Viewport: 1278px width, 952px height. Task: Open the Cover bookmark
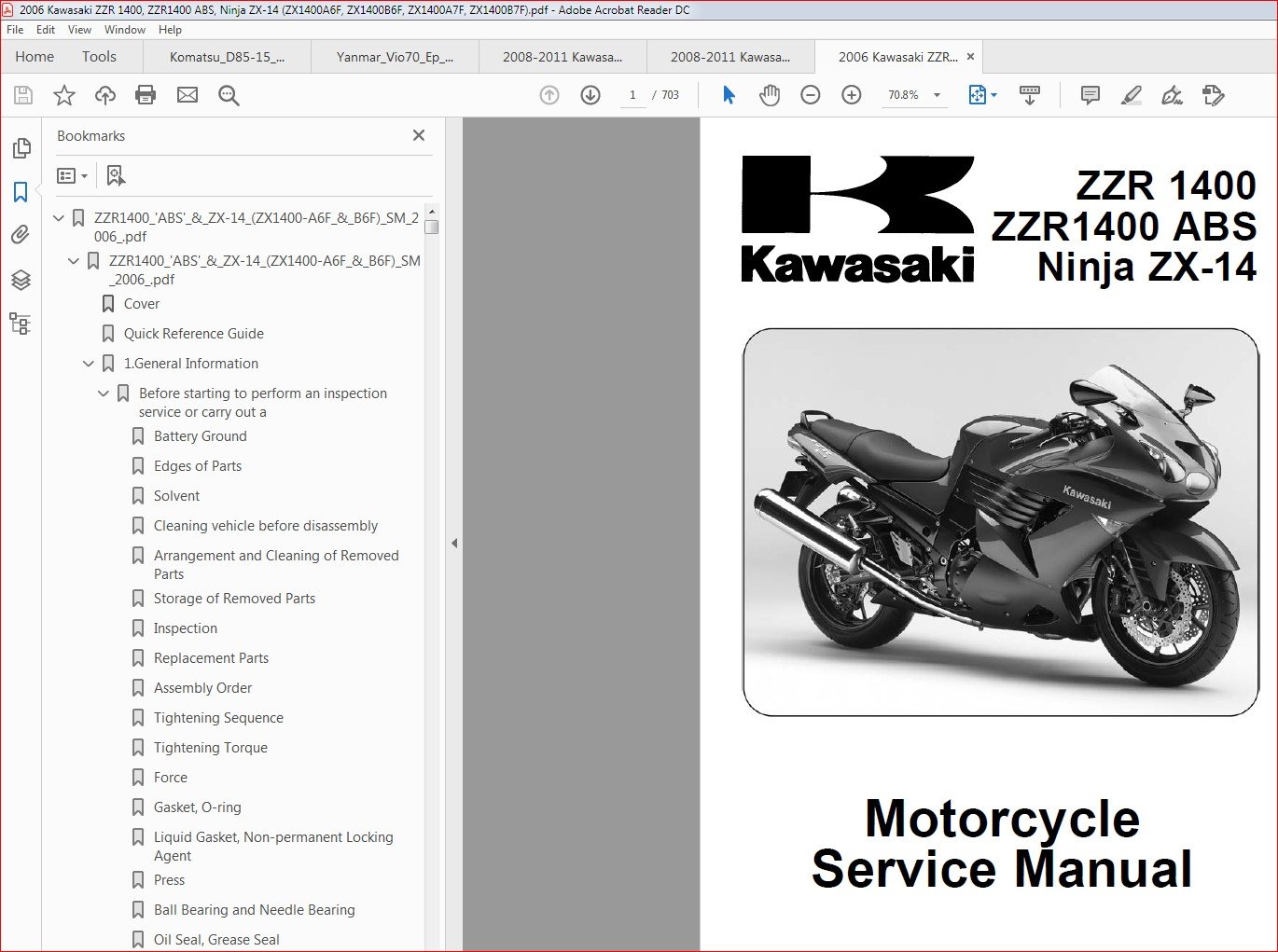pos(142,304)
